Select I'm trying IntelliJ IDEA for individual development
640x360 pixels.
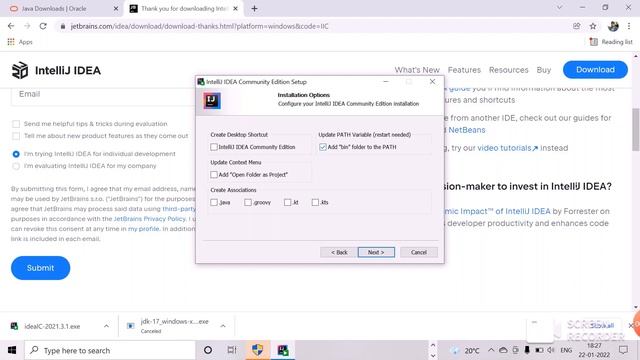pyautogui.click(x=16, y=154)
